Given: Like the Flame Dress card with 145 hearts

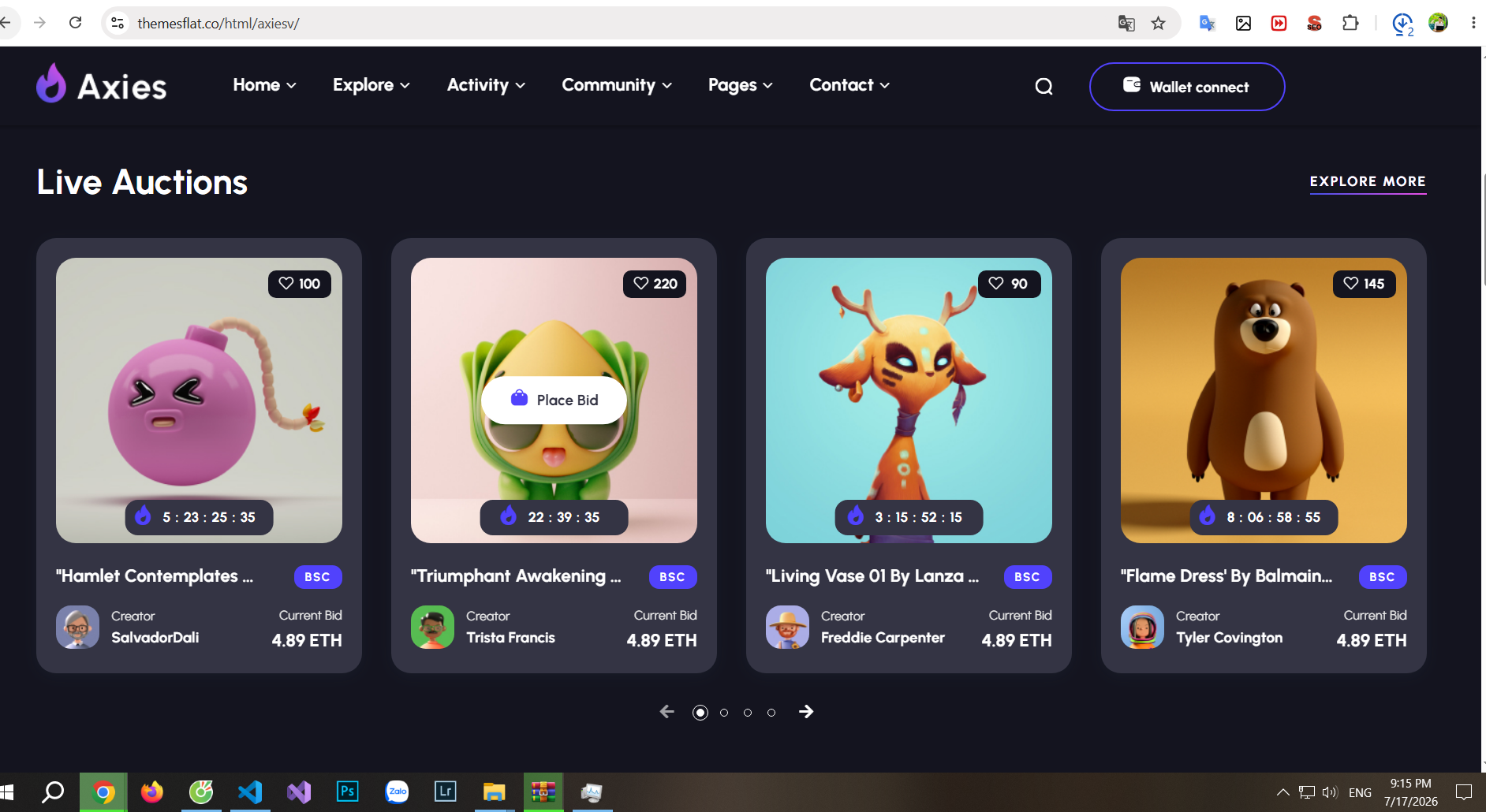Looking at the screenshot, I should coord(1365,284).
